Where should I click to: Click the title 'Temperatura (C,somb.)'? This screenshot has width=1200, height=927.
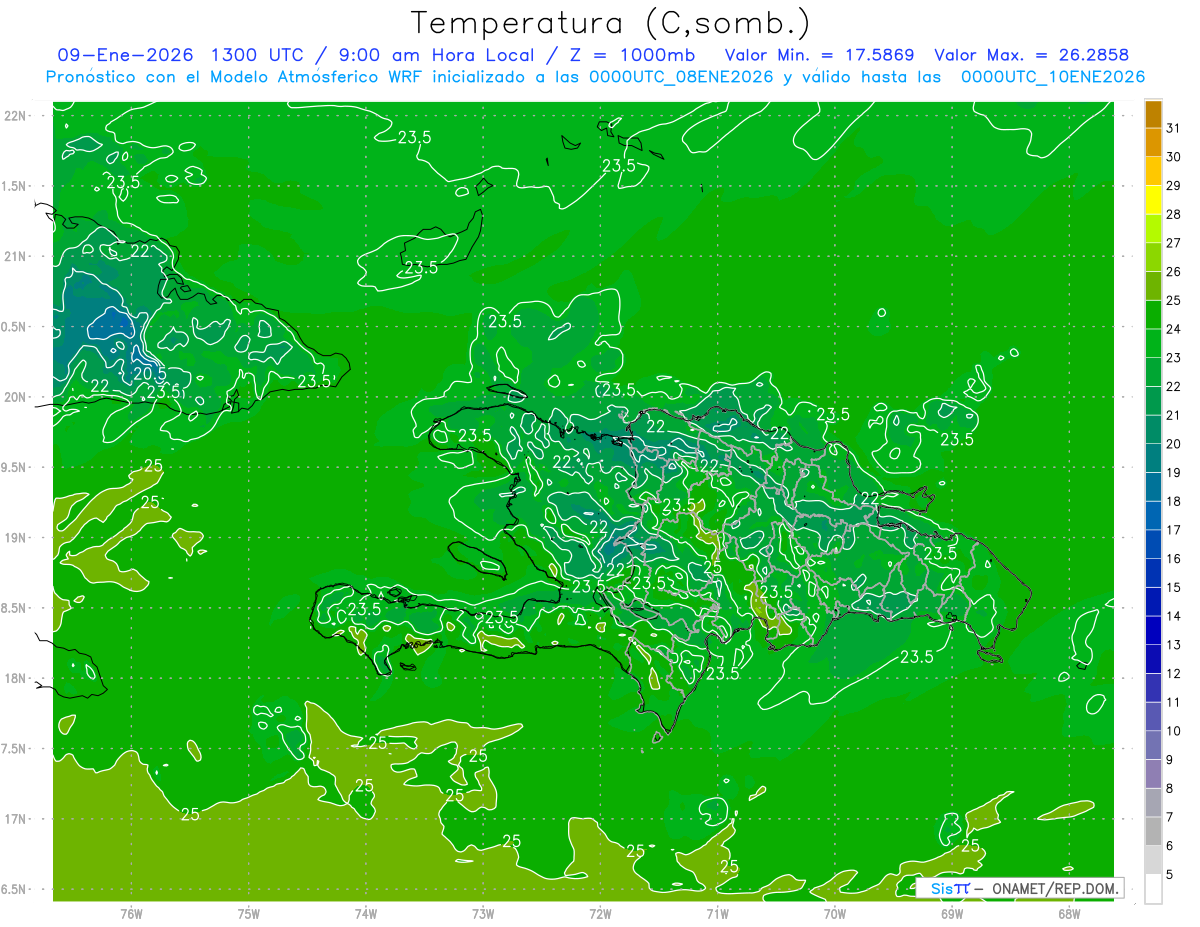coord(610,23)
